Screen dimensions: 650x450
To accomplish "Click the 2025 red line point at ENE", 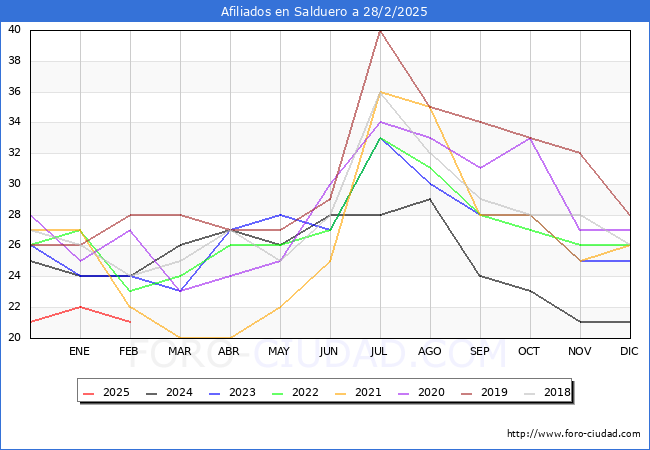I will pyautogui.click(x=80, y=307).
